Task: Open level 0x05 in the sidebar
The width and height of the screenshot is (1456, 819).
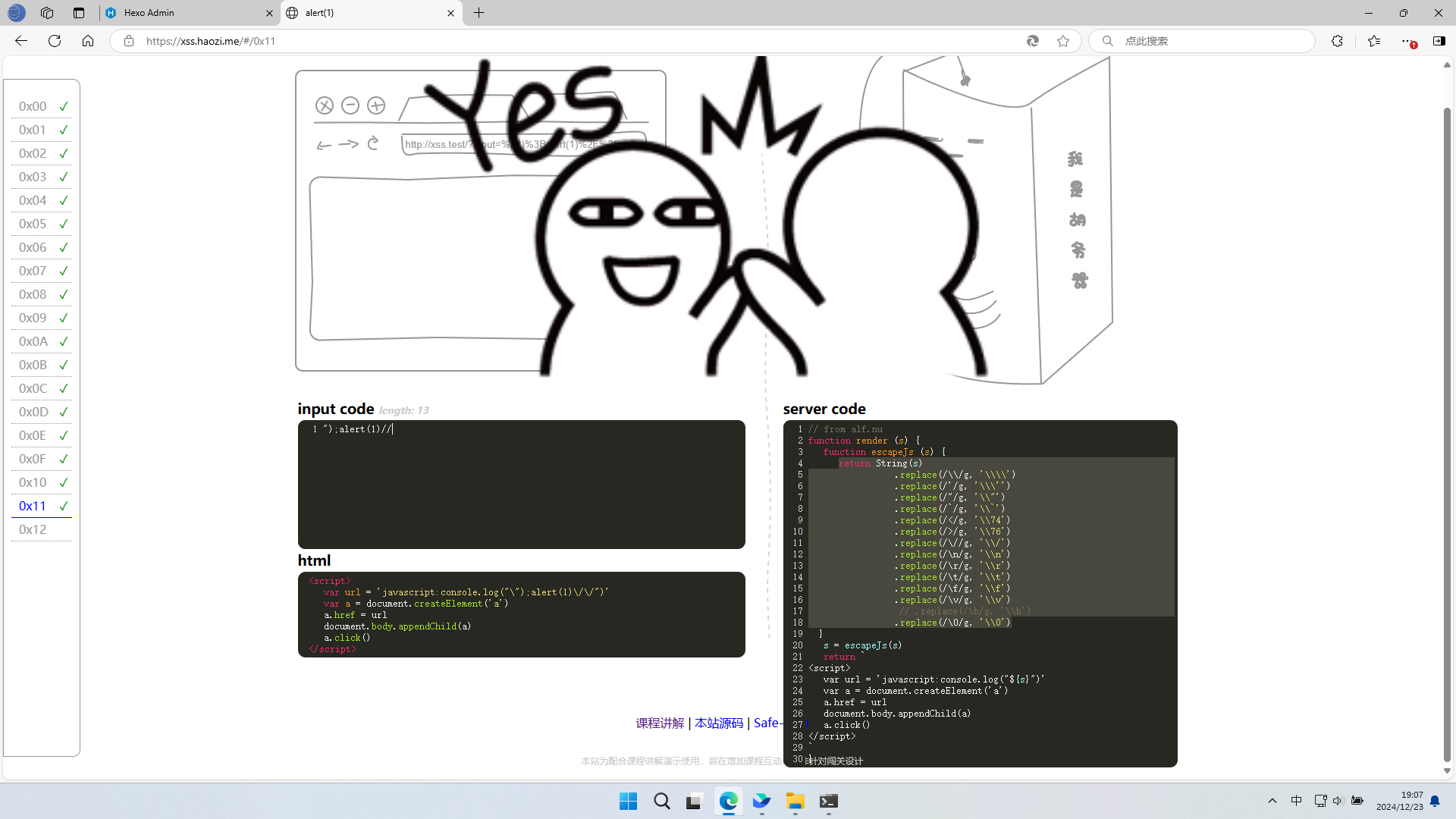Action: (42, 224)
